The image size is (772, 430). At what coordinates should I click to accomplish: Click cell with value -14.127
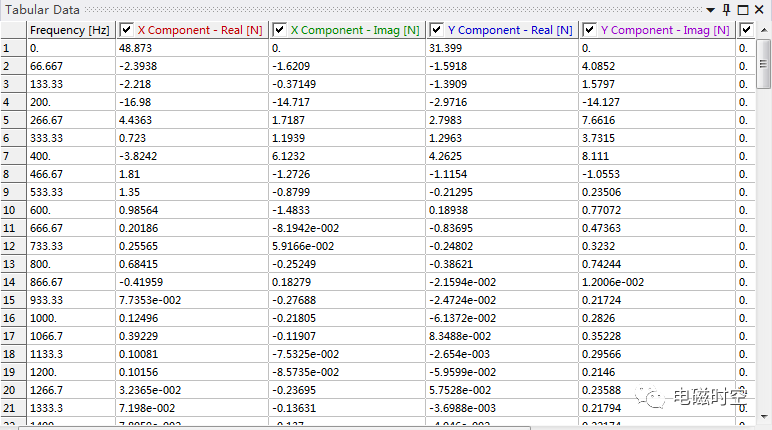(657, 102)
